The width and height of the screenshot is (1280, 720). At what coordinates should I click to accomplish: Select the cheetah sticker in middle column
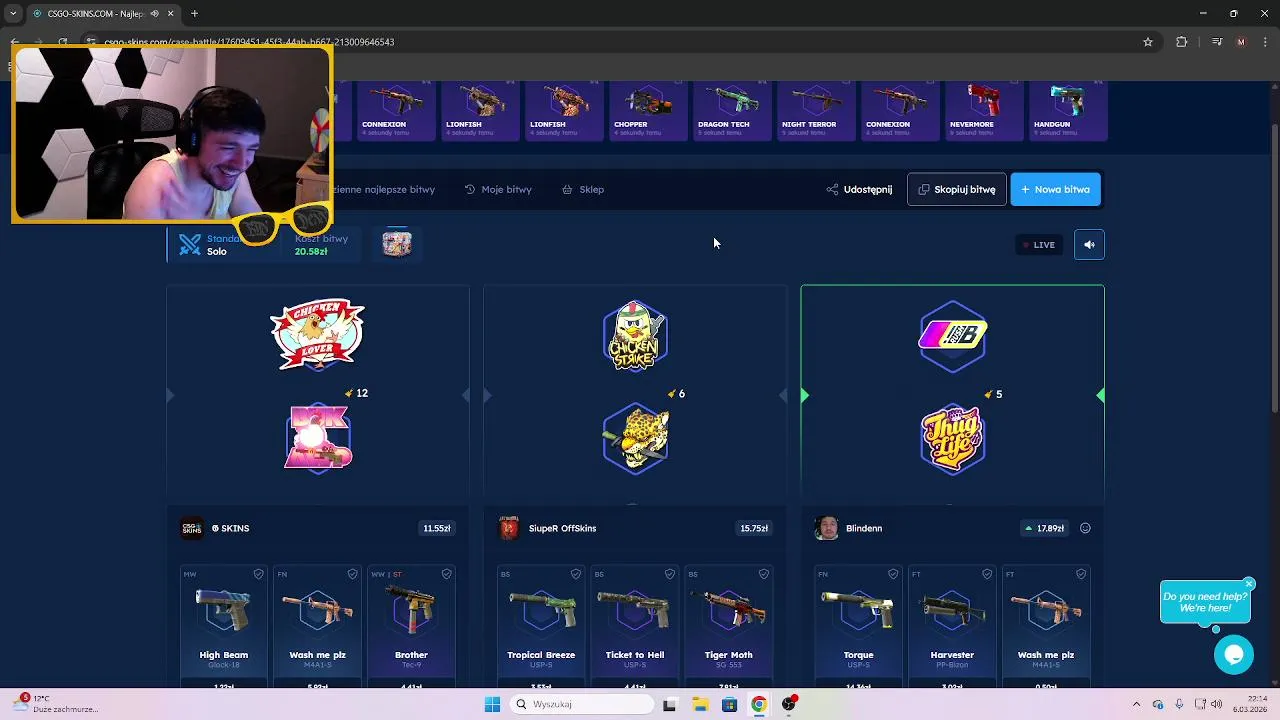tap(635, 438)
